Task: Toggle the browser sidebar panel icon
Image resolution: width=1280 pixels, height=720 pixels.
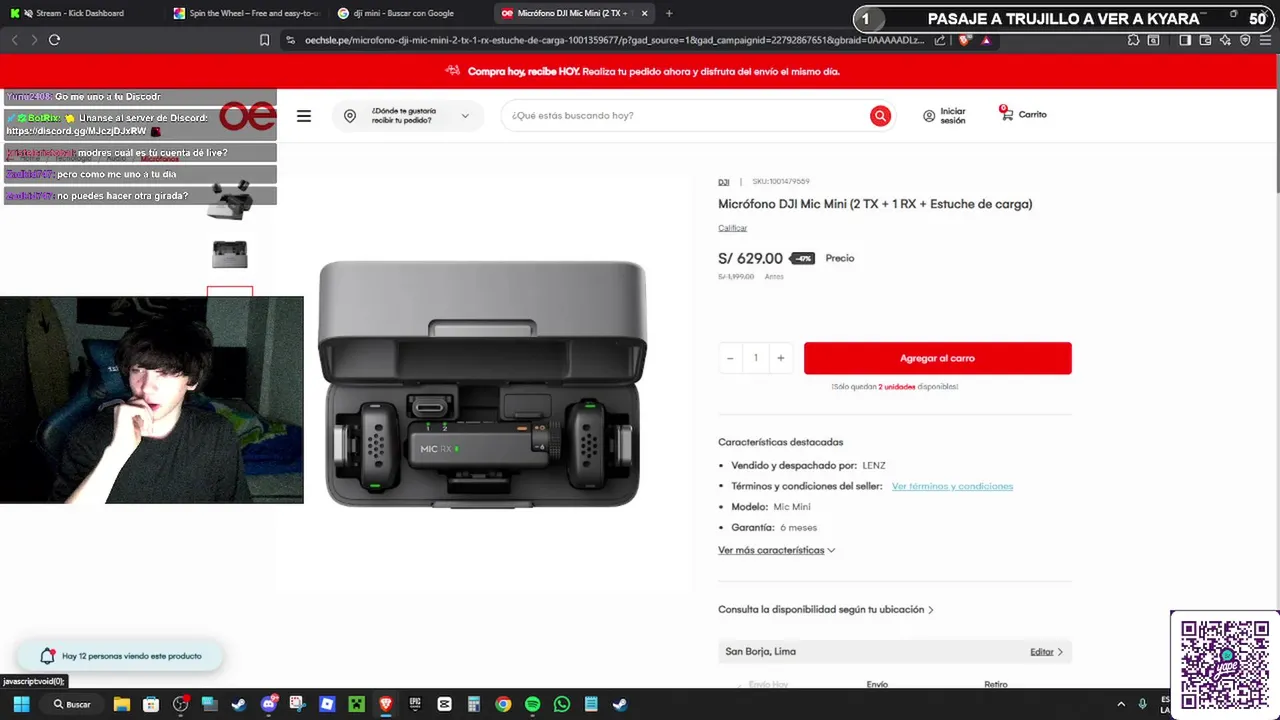Action: (1185, 40)
